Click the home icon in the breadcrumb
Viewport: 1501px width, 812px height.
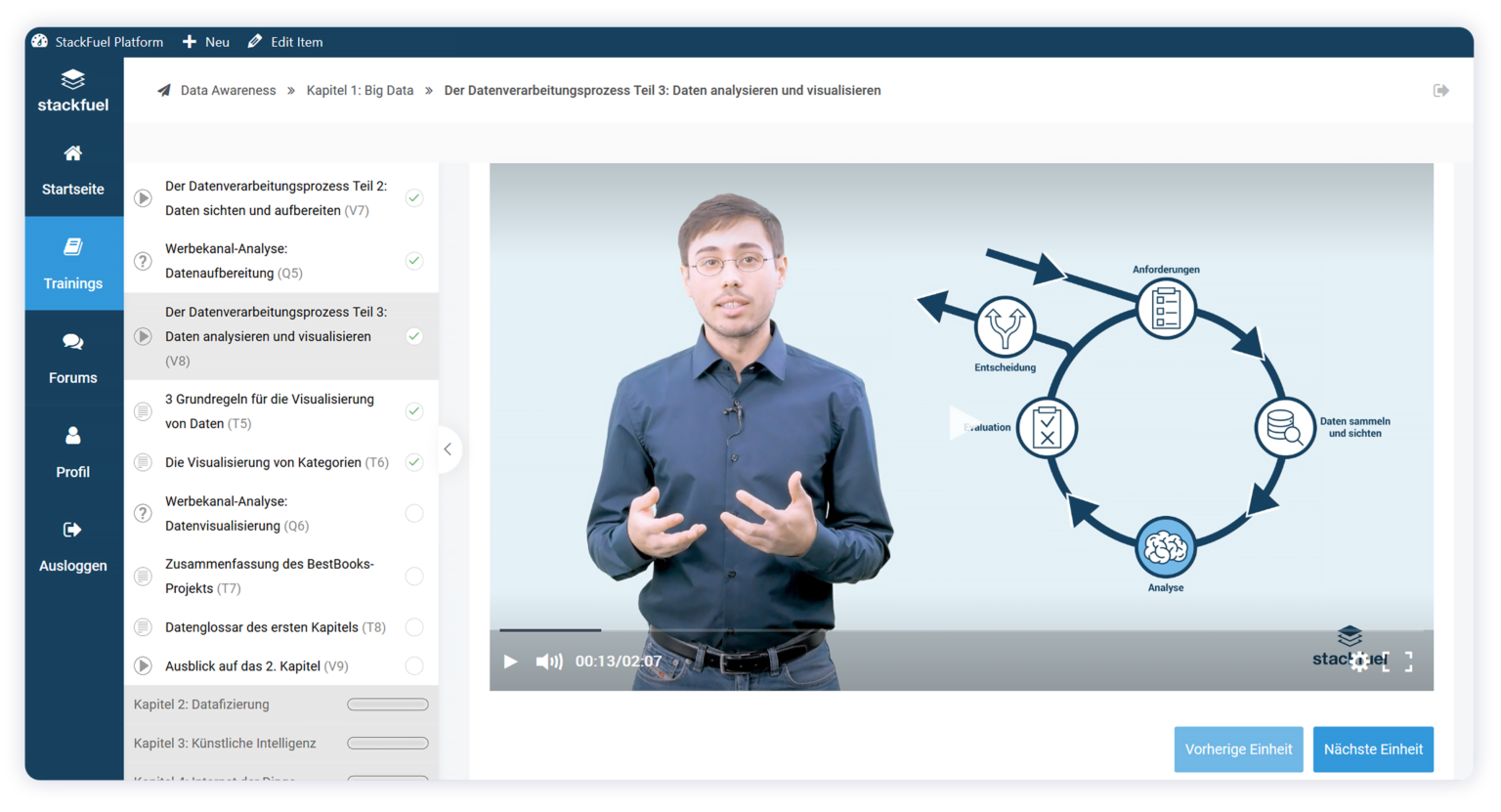click(x=162, y=89)
